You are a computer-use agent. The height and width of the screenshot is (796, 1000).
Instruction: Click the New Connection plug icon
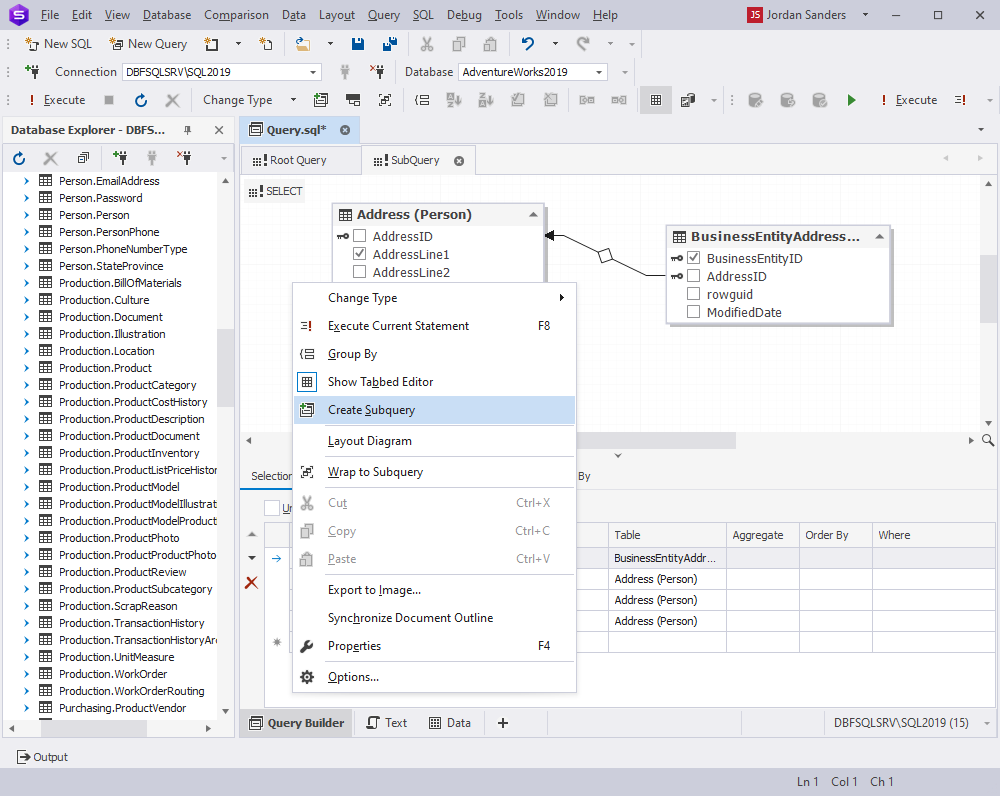tap(32, 71)
